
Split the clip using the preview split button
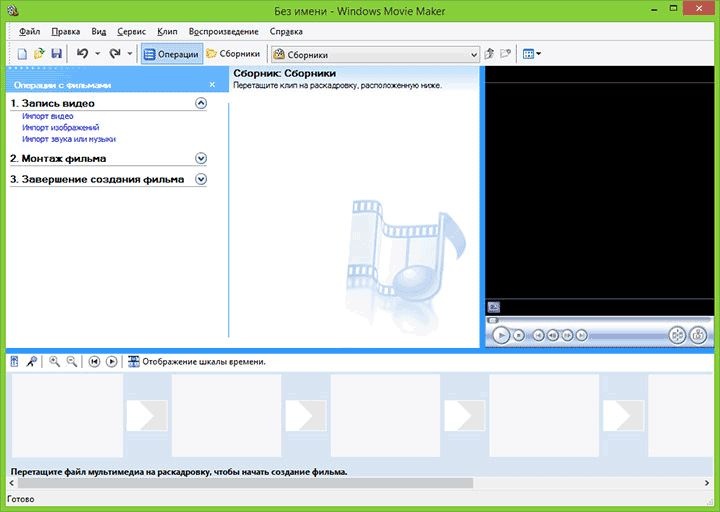676,336
